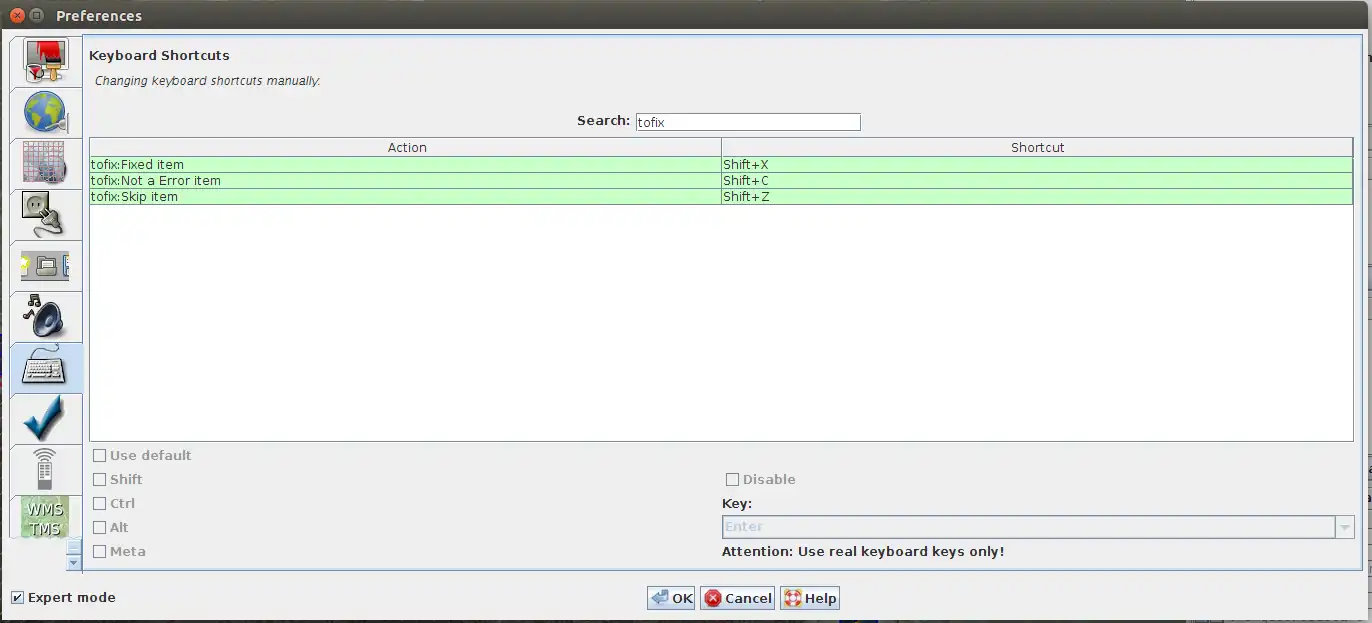1372x623 pixels.
Task: Select the tofix:Skip item row
Action: pos(405,197)
